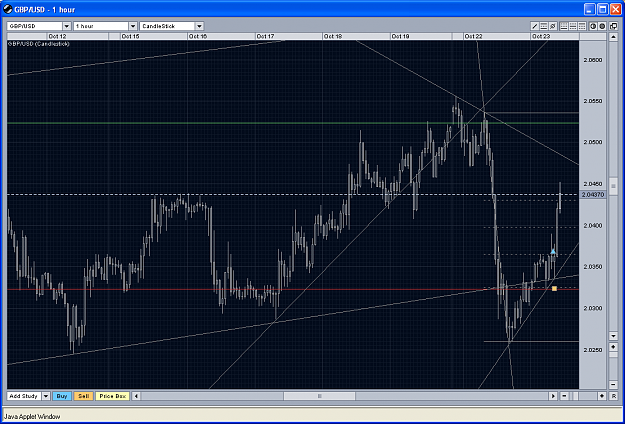The height and width of the screenshot is (424, 625).
Task: Click the vertical zoom slider track
Action: [613, 366]
